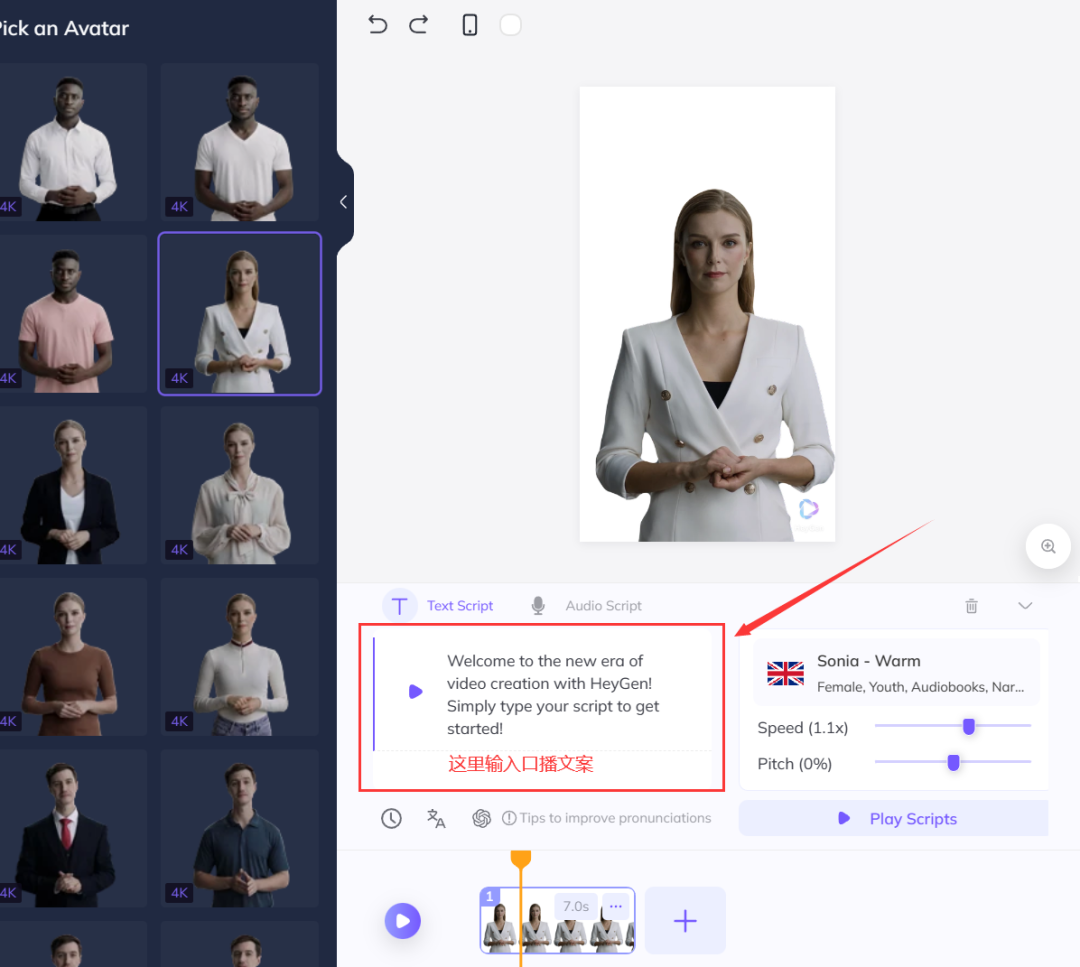
Task: Adjust the Speed slider handle
Action: 968,726
